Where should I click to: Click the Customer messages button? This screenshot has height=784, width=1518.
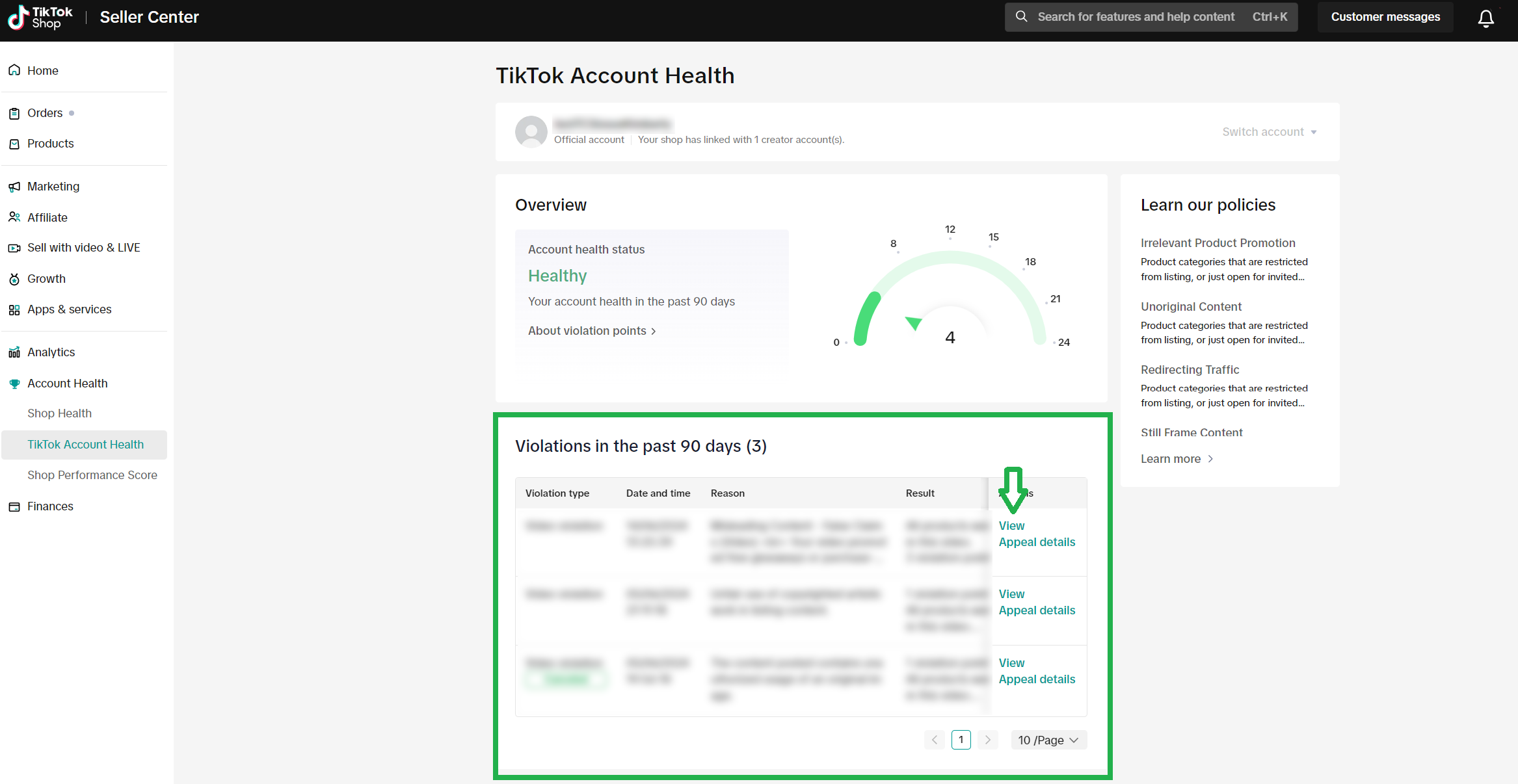pyautogui.click(x=1385, y=17)
